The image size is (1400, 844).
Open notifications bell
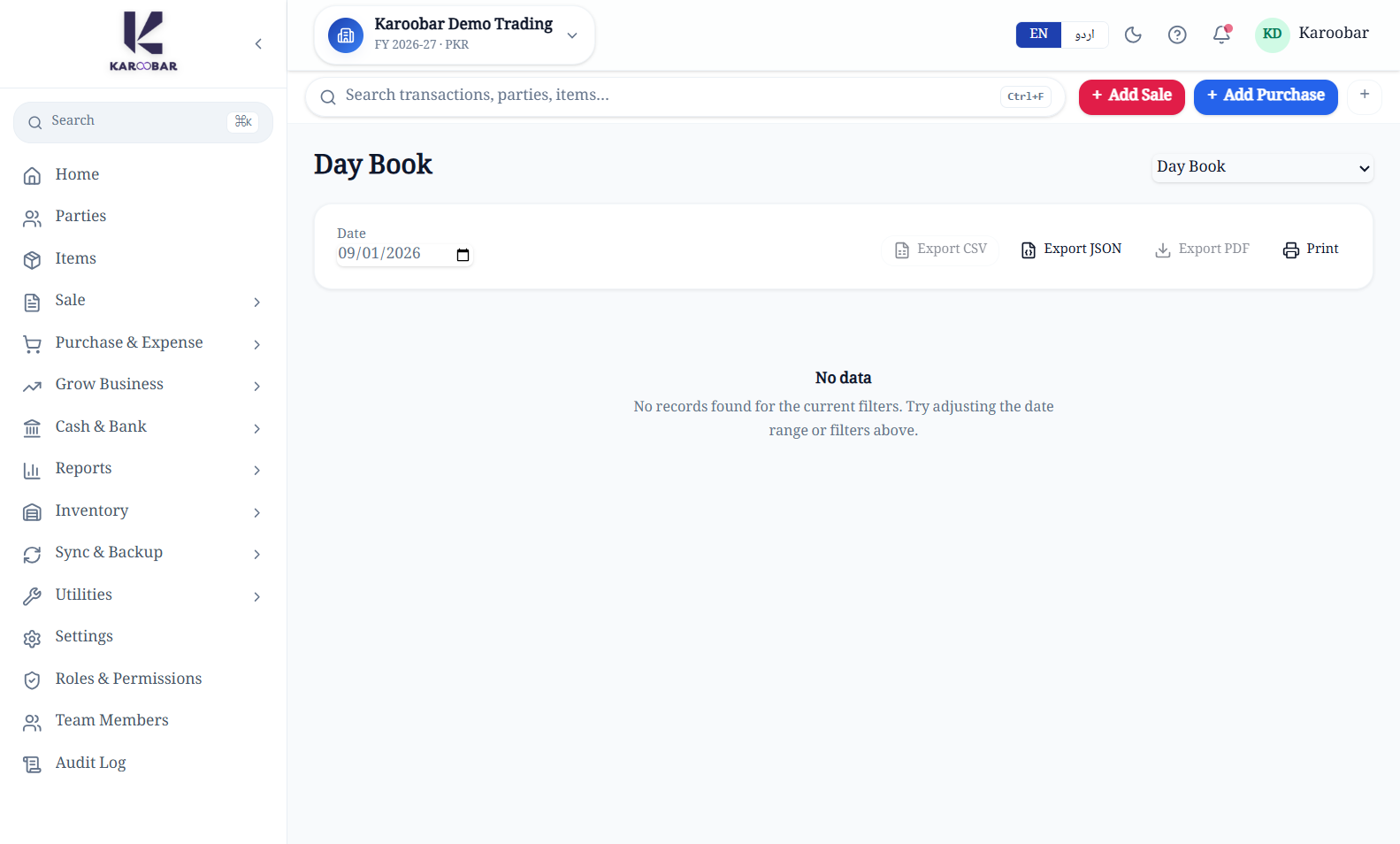[1221, 35]
